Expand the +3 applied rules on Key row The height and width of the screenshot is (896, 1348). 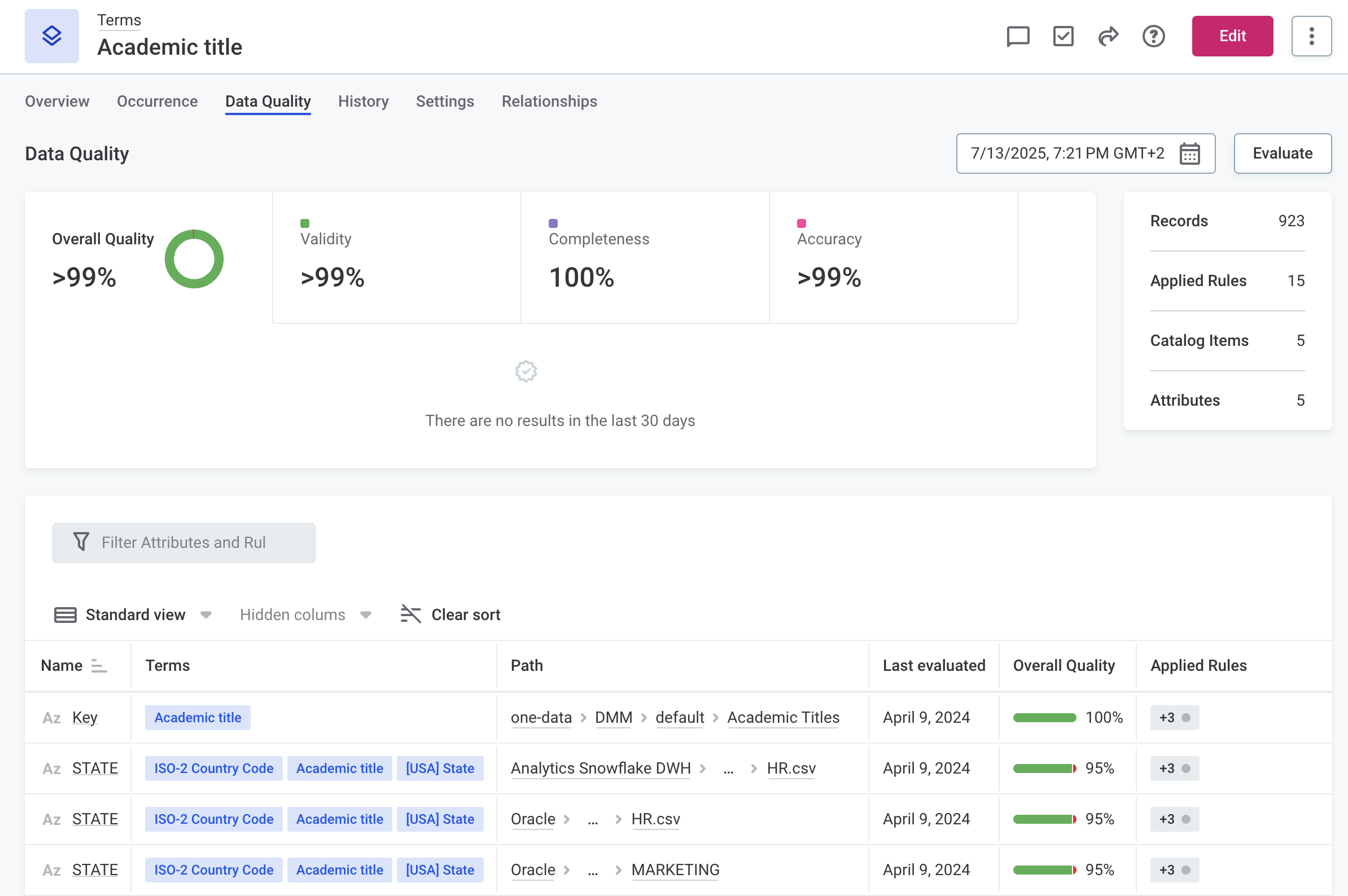click(1174, 718)
